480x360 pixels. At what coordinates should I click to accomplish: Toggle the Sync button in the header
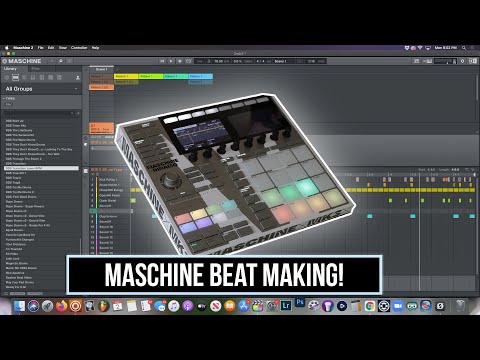pos(321,61)
